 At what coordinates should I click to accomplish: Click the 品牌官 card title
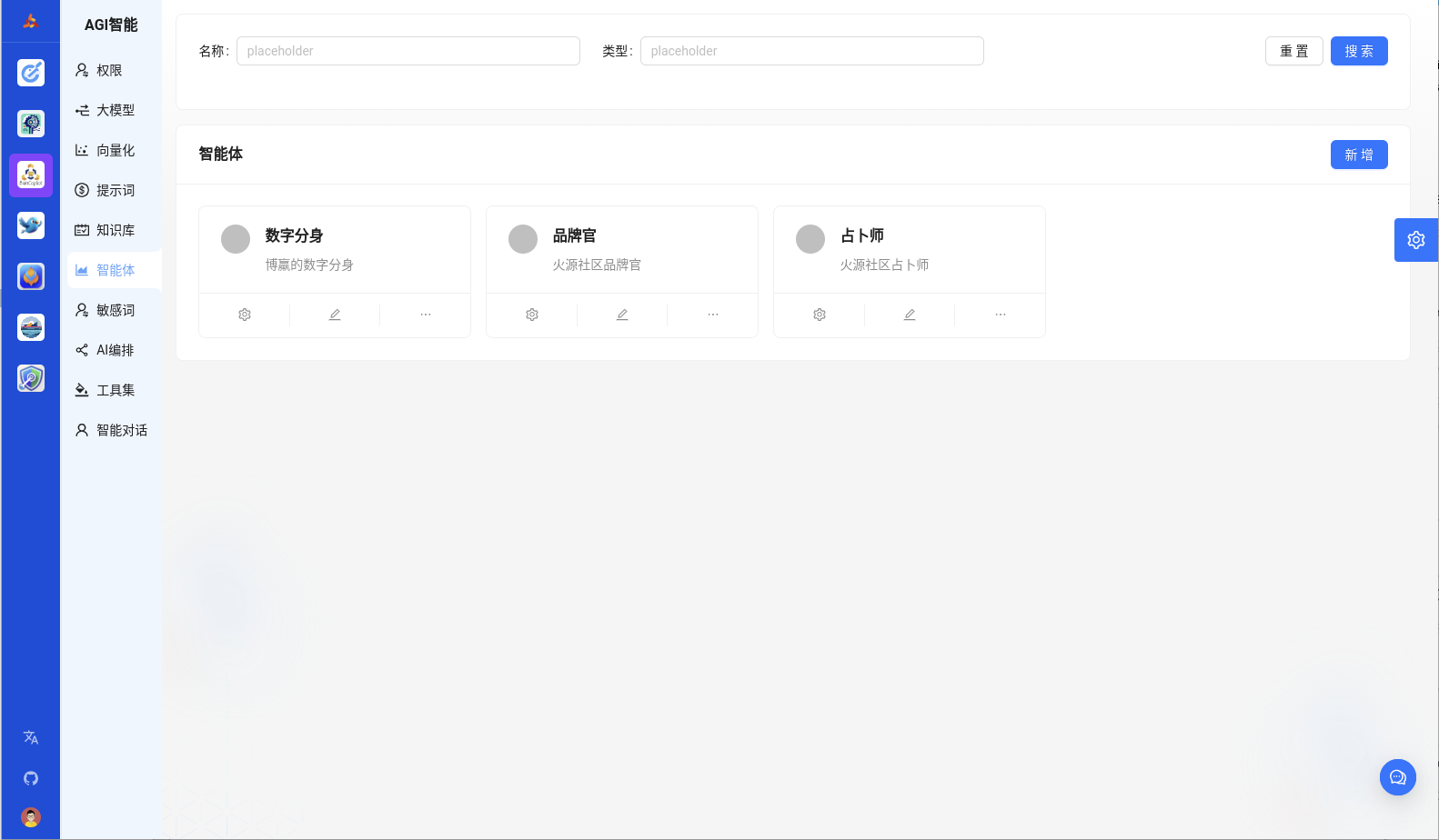pos(574,235)
